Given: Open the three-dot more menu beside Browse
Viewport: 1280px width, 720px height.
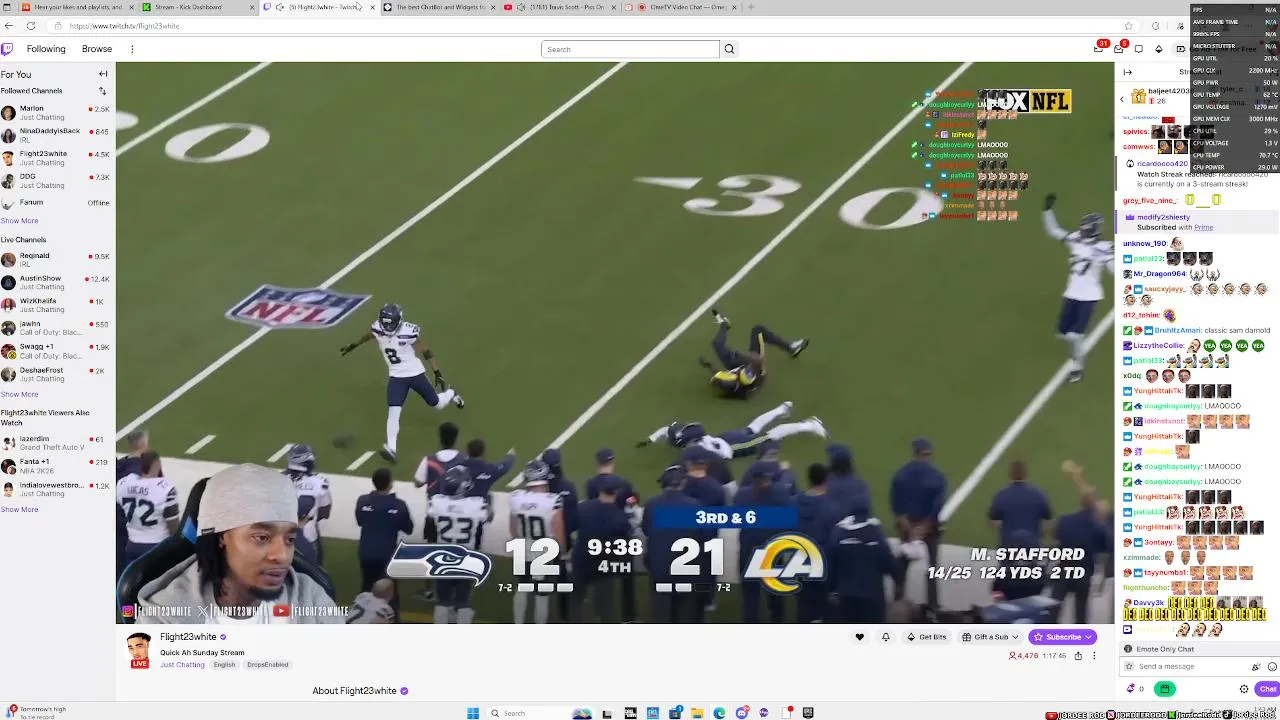Looking at the screenshot, I should coord(132,49).
